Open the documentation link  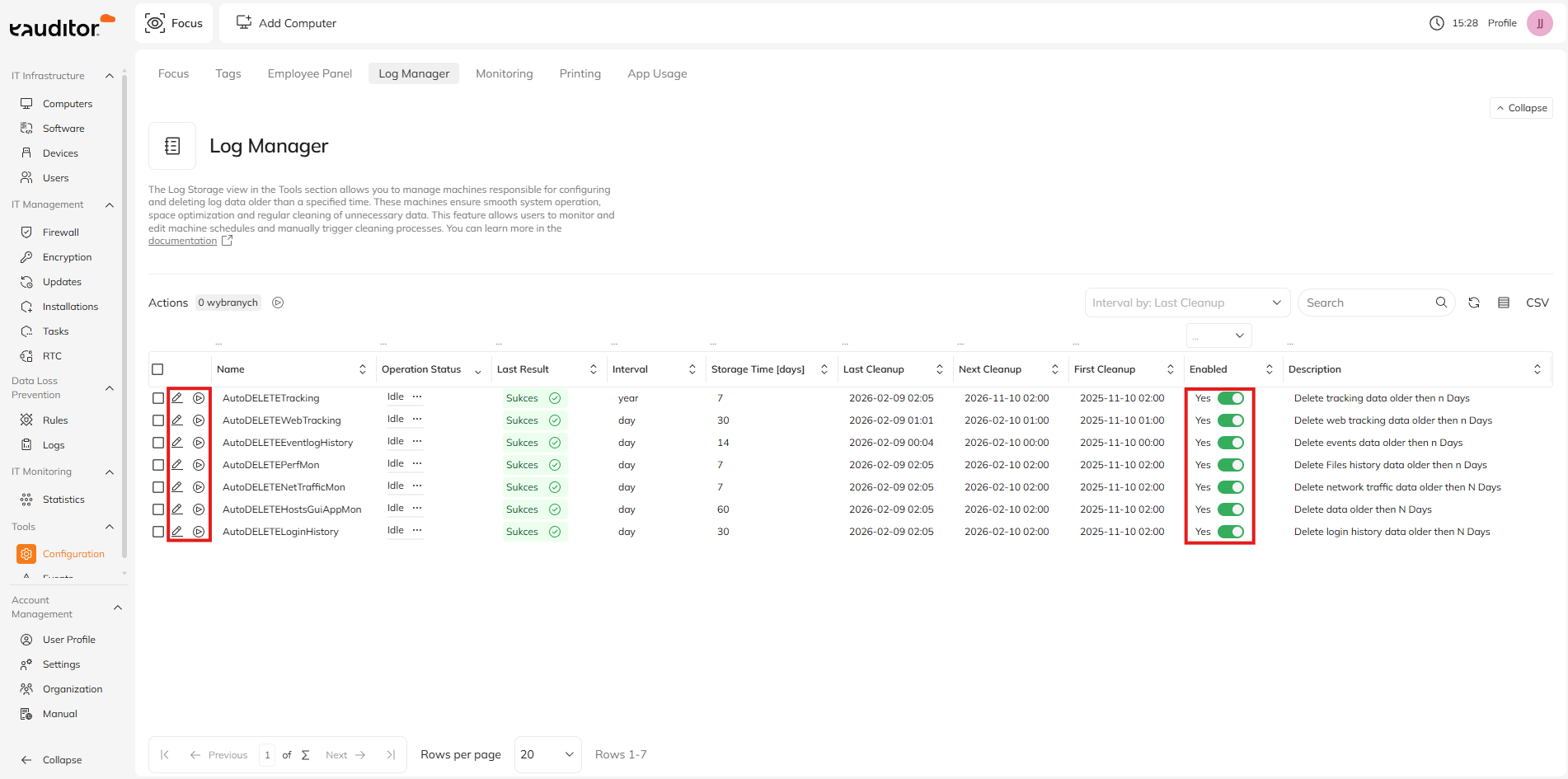(182, 241)
